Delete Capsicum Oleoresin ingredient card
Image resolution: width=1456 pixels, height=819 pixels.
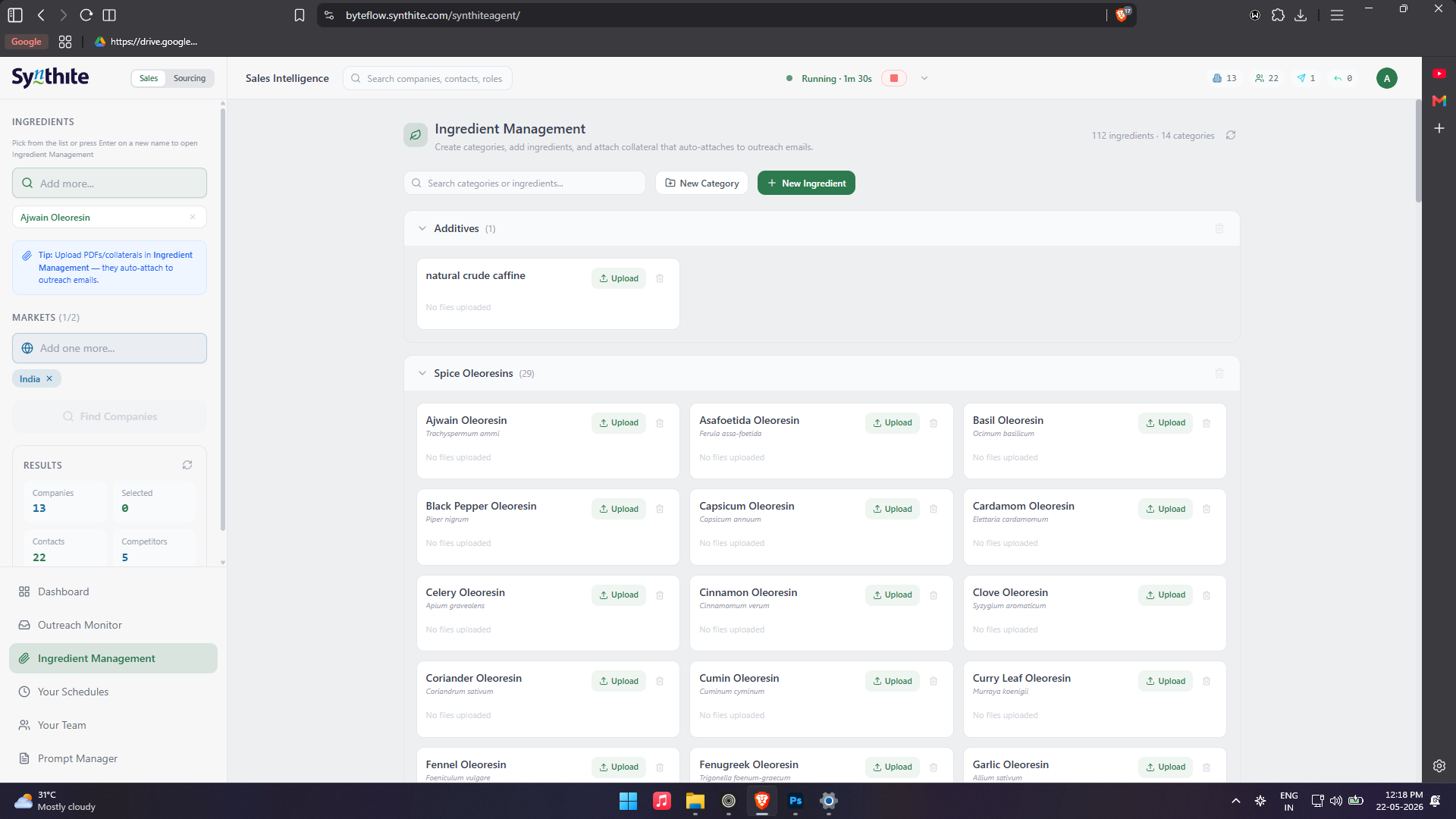pyautogui.click(x=934, y=509)
